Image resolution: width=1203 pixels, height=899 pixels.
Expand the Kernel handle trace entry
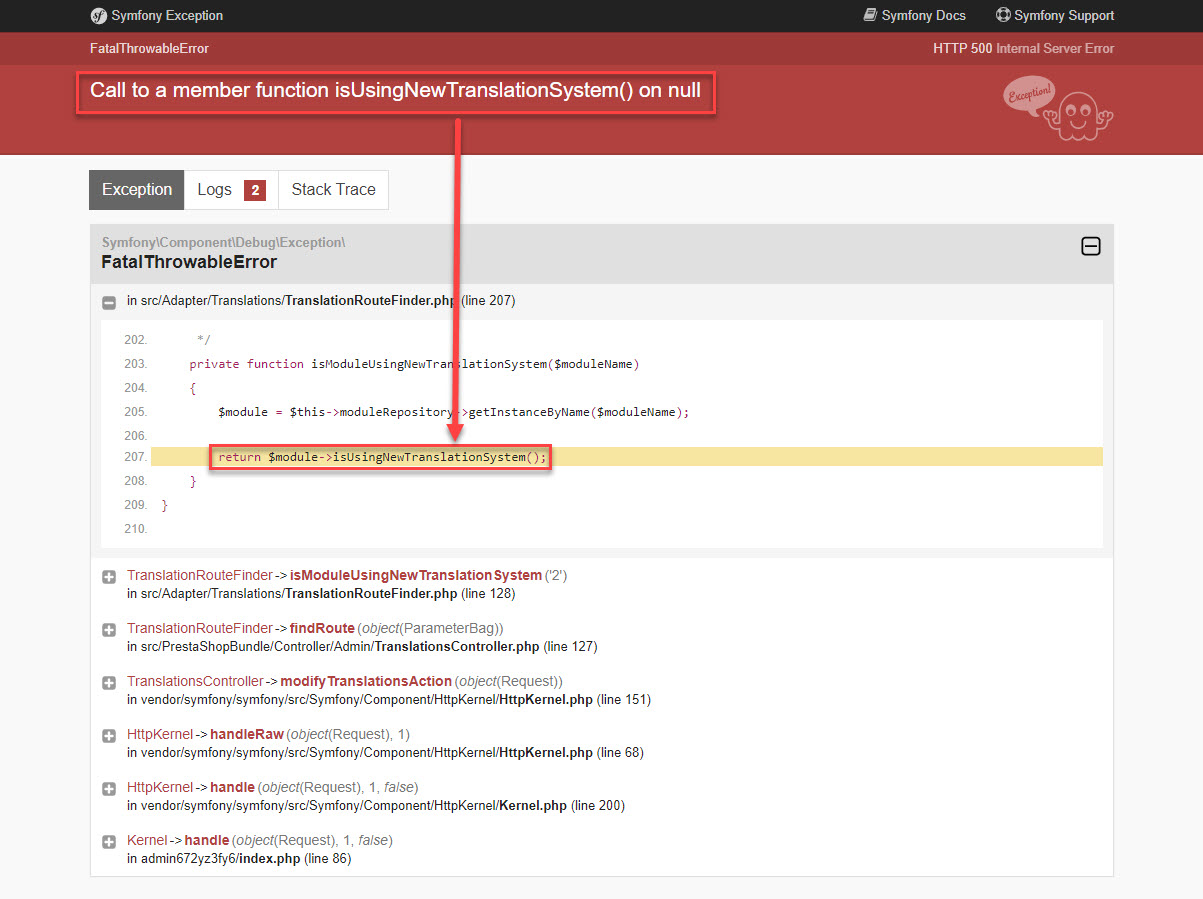coord(109,842)
